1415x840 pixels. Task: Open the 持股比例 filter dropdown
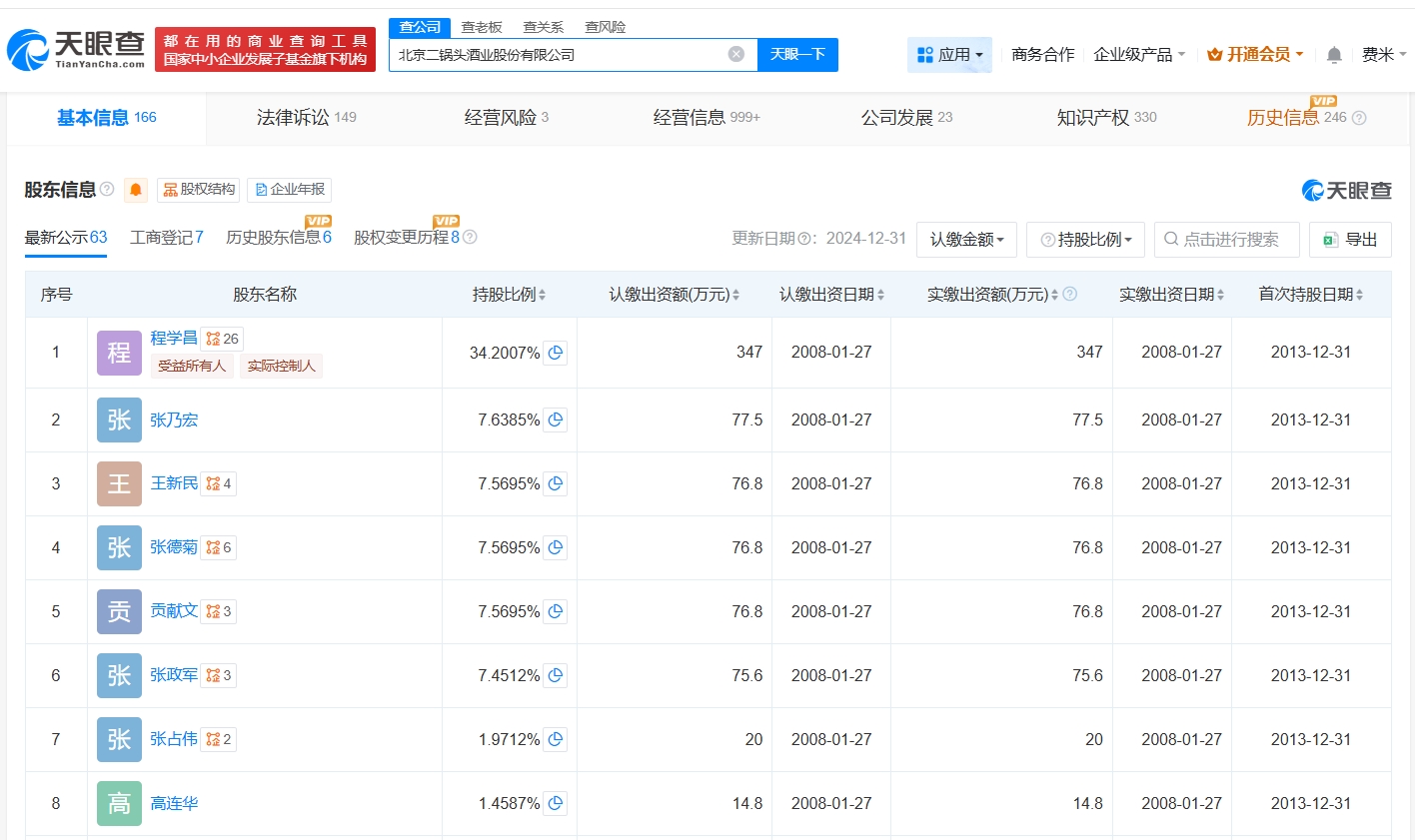pos(1085,240)
